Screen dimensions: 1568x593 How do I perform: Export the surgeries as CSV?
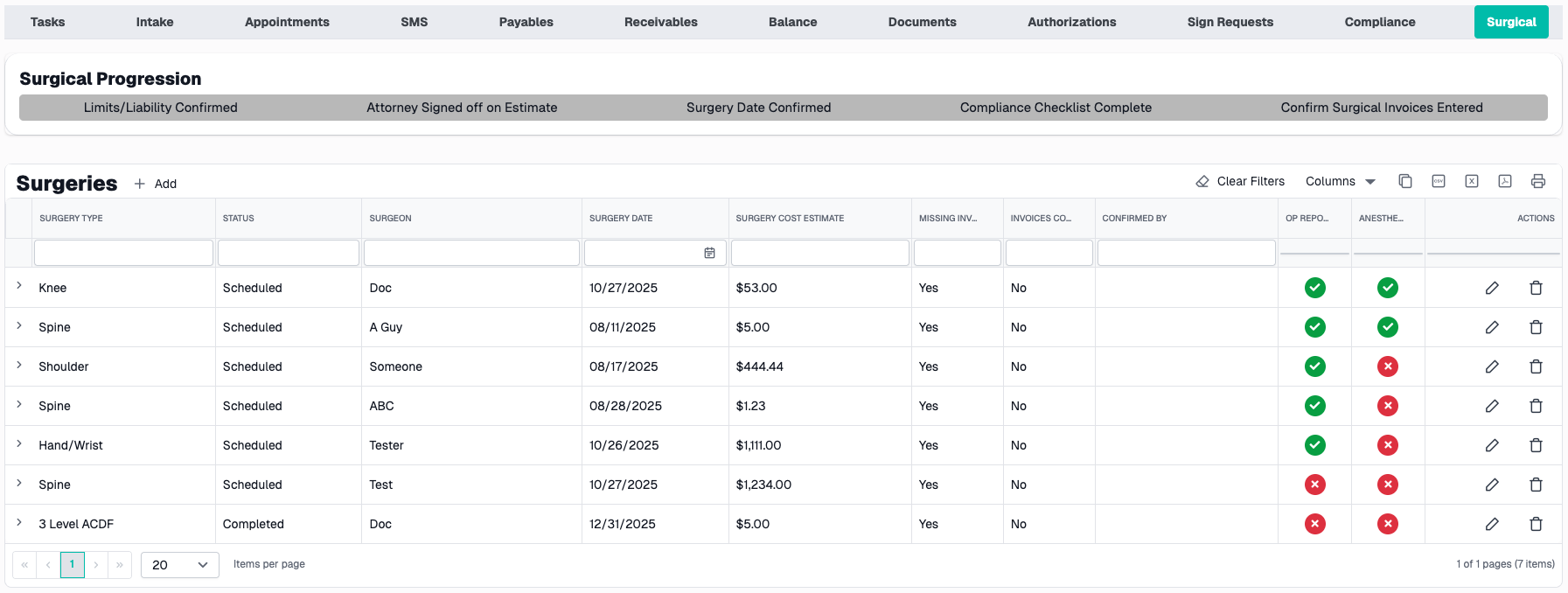coord(1439,181)
